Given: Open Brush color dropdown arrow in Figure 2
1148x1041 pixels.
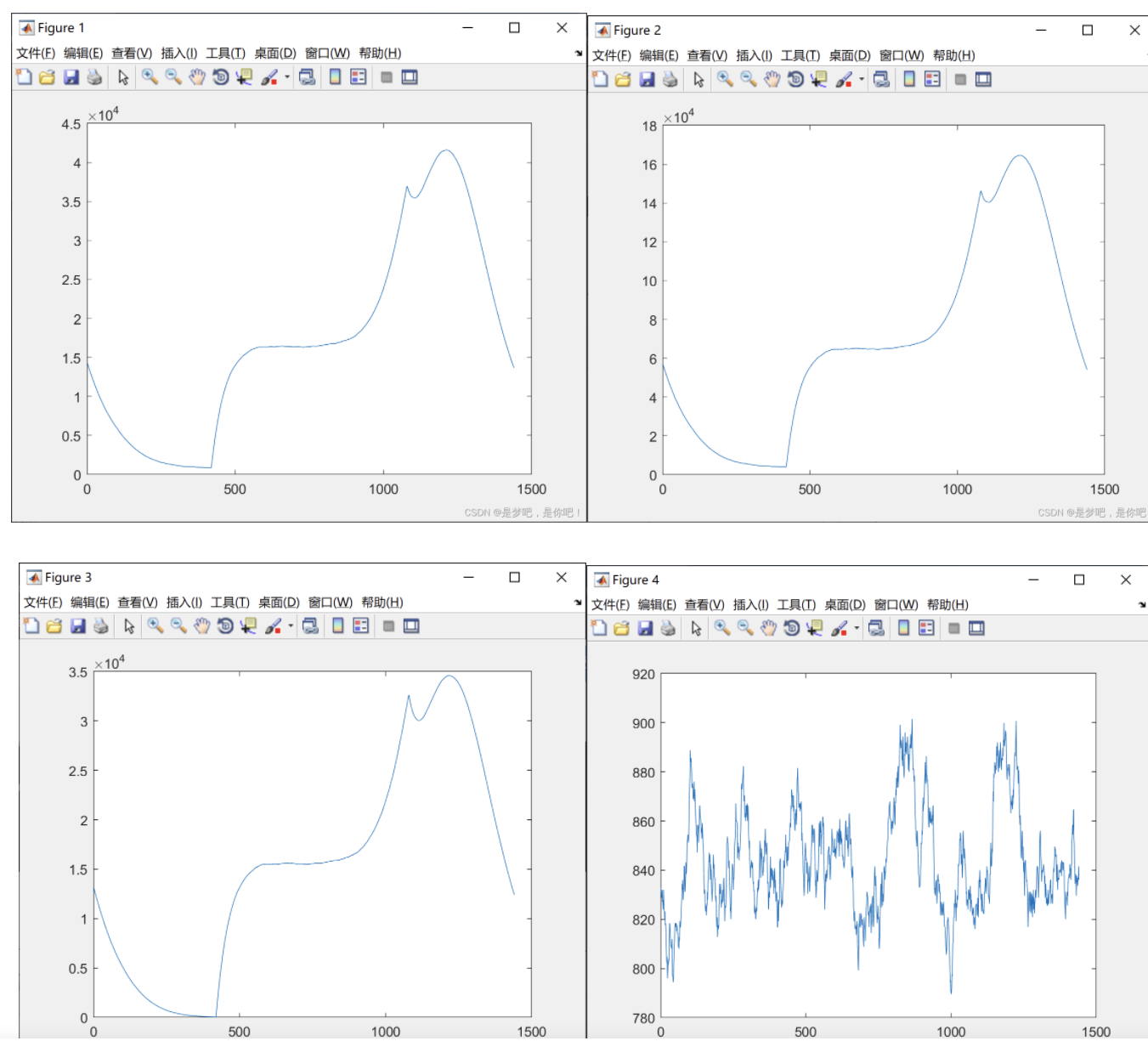Looking at the screenshot, I should coord(862,80).
